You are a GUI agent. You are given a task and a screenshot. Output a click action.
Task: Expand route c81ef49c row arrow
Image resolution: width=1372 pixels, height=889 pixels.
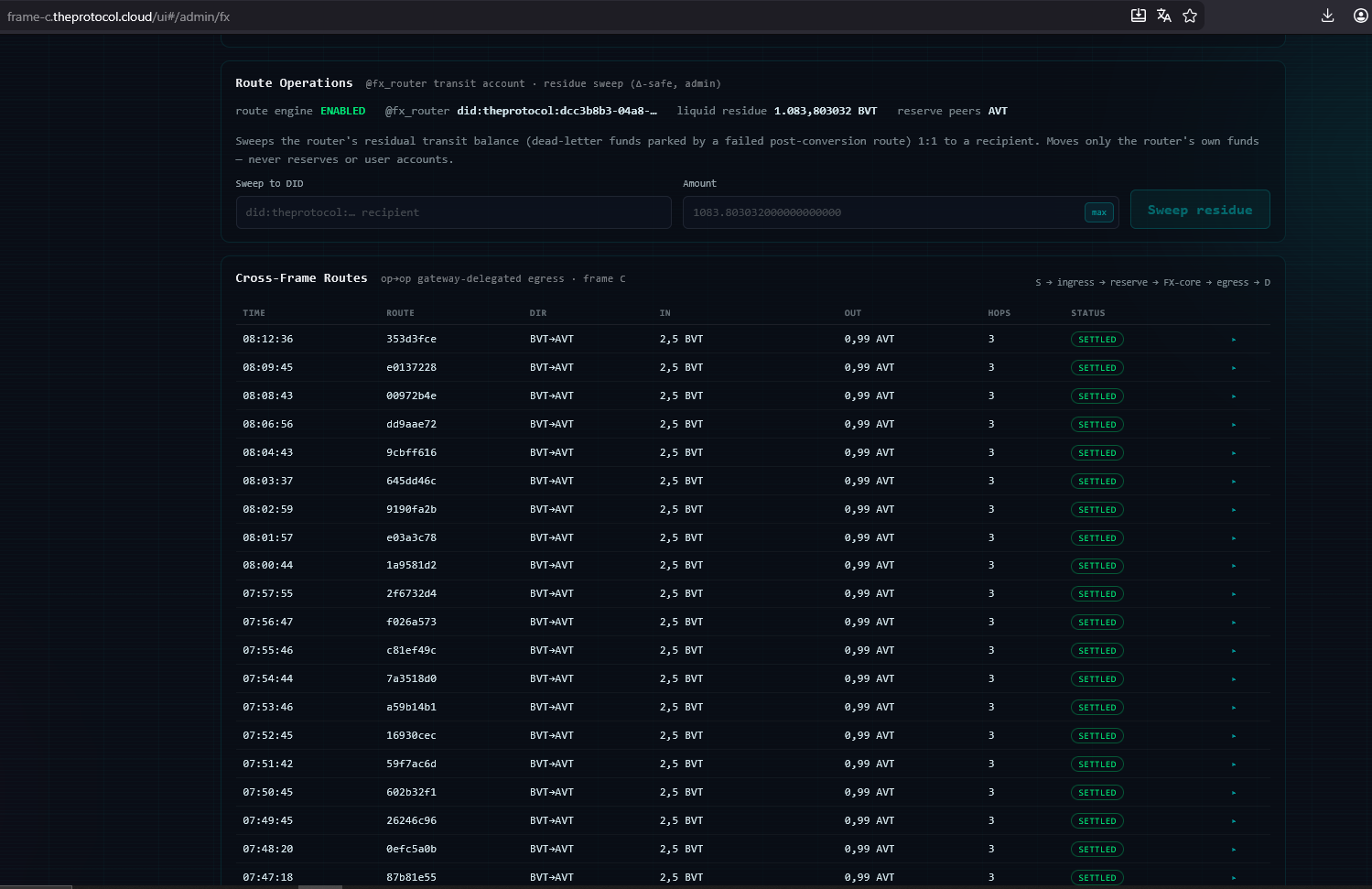point(1234,651)
